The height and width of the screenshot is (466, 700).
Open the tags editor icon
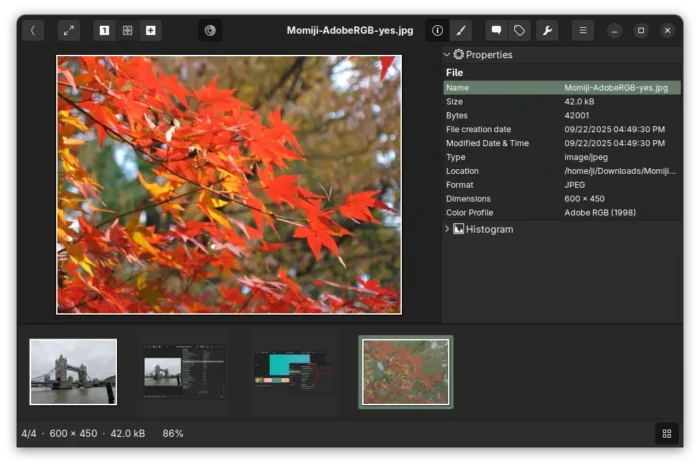pyautogui.click(x=519, y=30)
